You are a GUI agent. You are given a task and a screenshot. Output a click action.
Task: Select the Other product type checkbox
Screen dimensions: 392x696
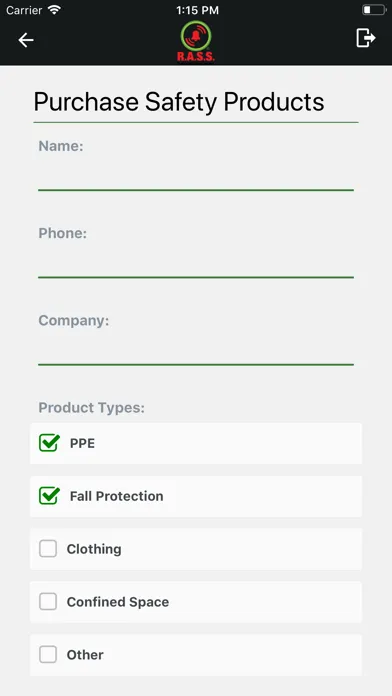[48, 654]
